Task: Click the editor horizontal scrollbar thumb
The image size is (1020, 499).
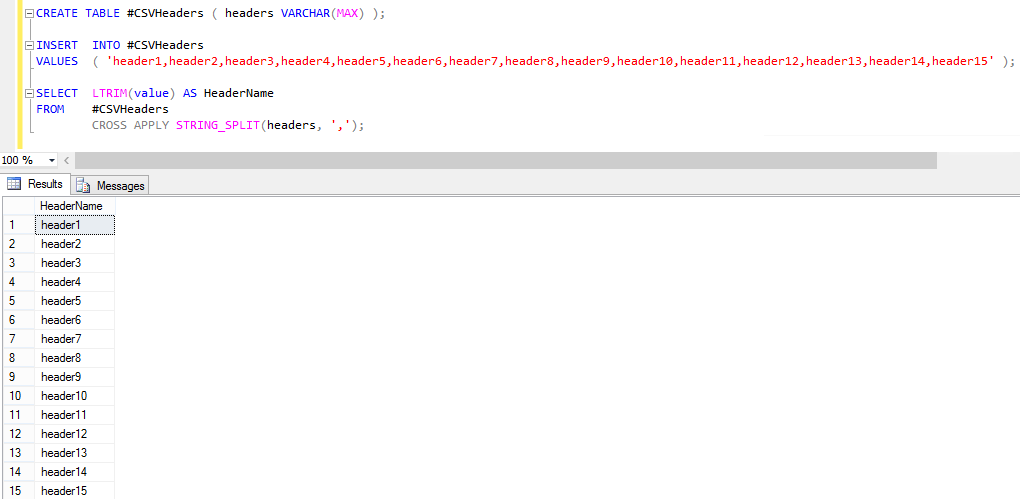Action: (x=506, y=160)
